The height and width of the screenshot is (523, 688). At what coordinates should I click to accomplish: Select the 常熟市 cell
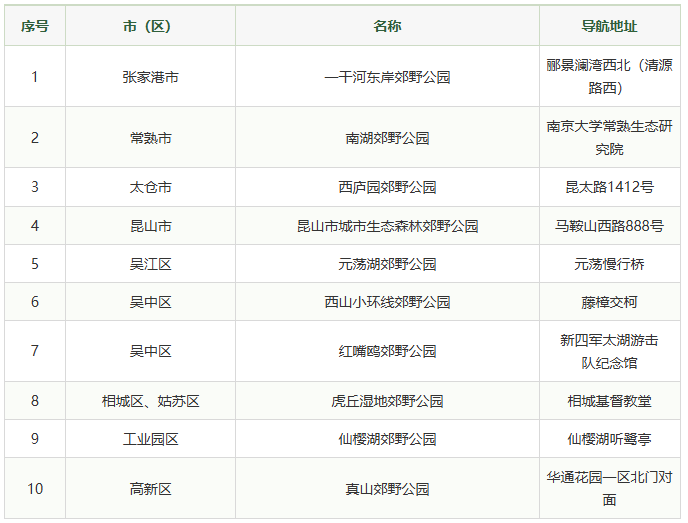click(x=150, y=138)
